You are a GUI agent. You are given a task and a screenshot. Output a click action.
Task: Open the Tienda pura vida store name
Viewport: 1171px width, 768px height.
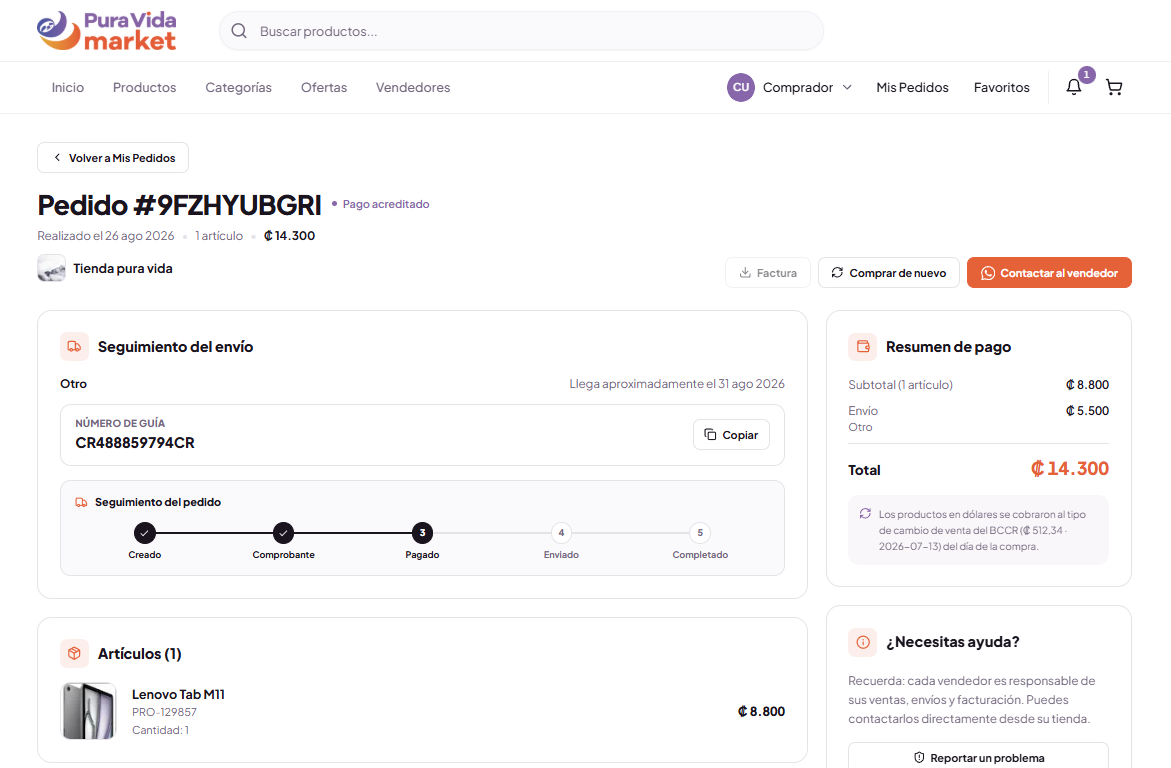tap(122, 269)
